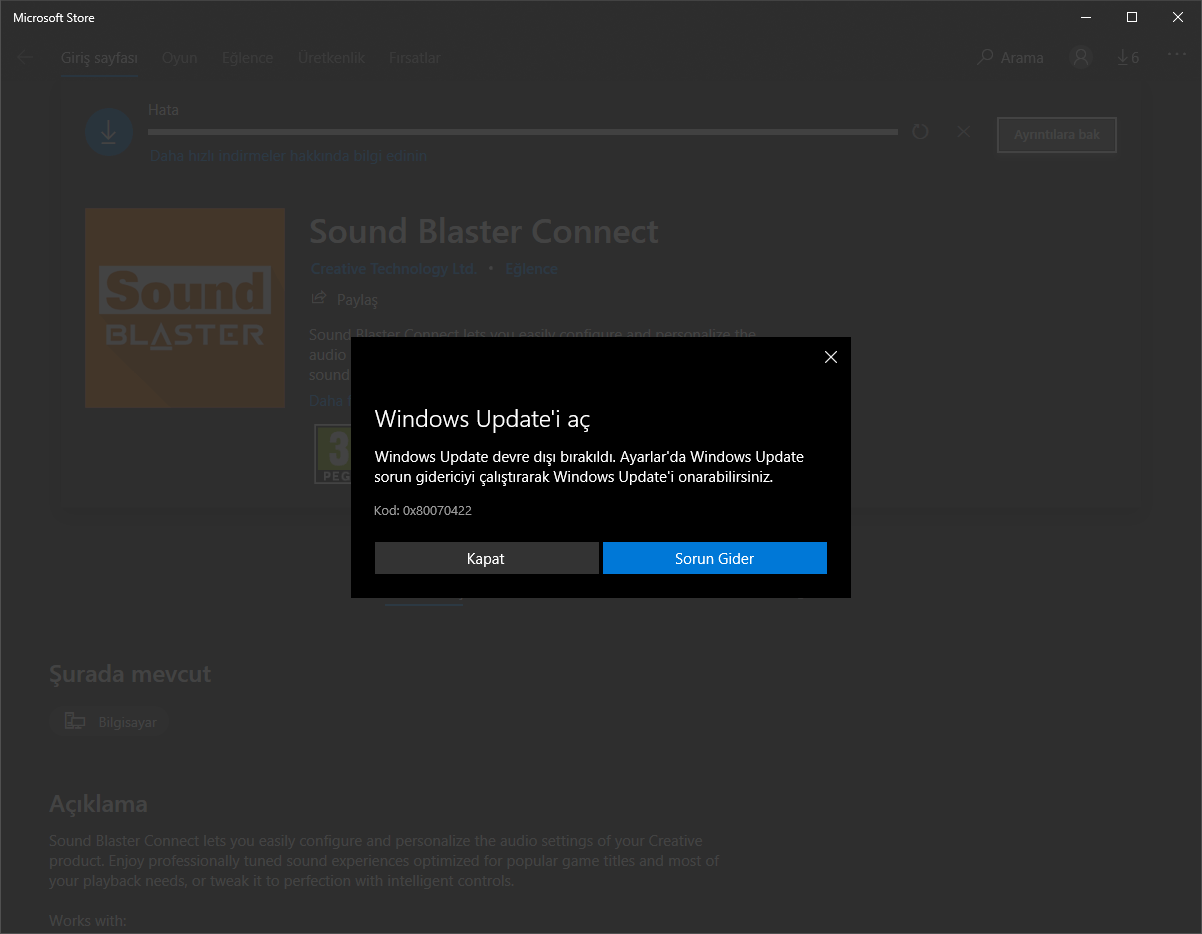This screenshot has width=1202, height=934.
Task: Go back with the arrow icon
Action: [x=25, y=58]
